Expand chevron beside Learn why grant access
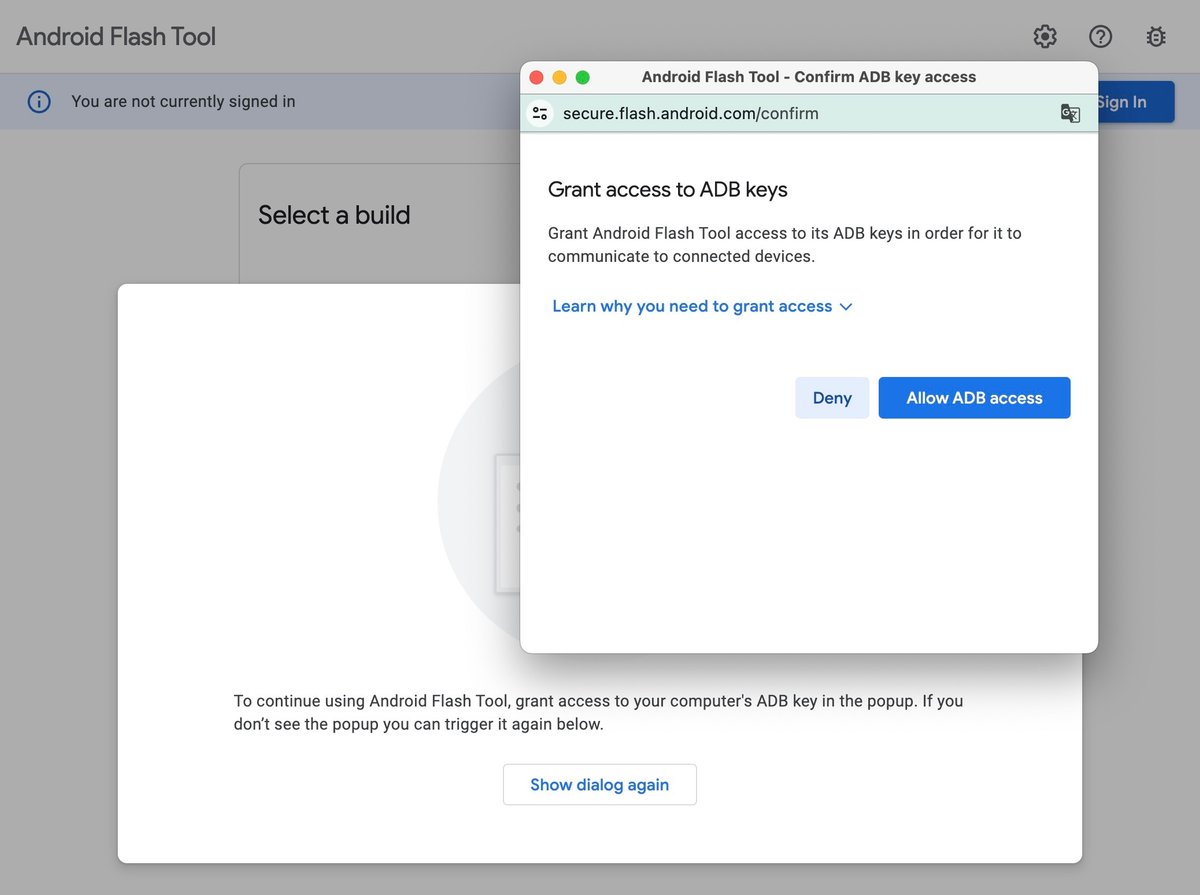1200x895 pixels. [x=846, y=307]
